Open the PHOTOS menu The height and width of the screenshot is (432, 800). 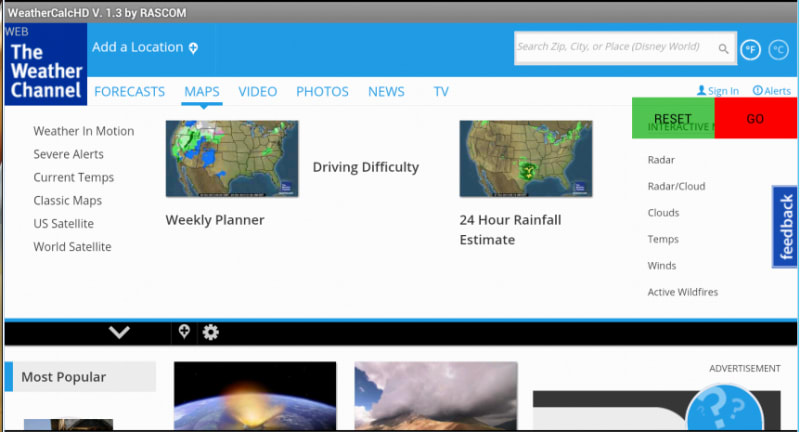click(x=322, y=92)
